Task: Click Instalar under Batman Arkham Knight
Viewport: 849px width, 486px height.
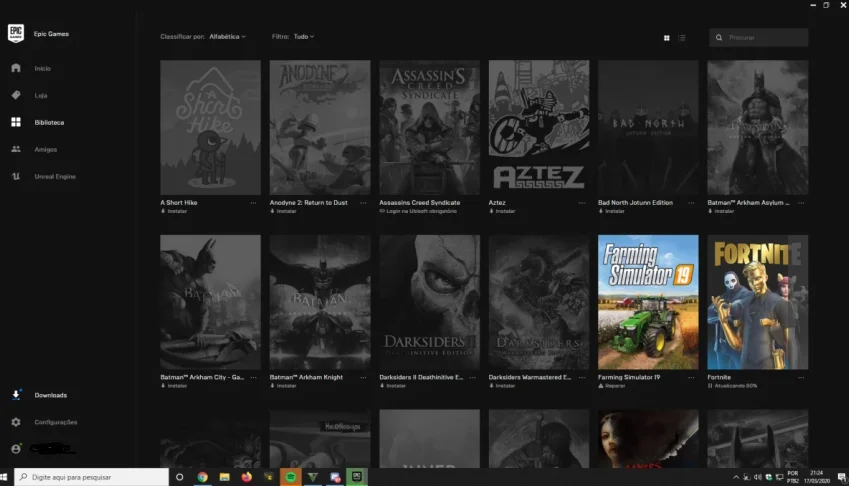Action: coord(283,386)
